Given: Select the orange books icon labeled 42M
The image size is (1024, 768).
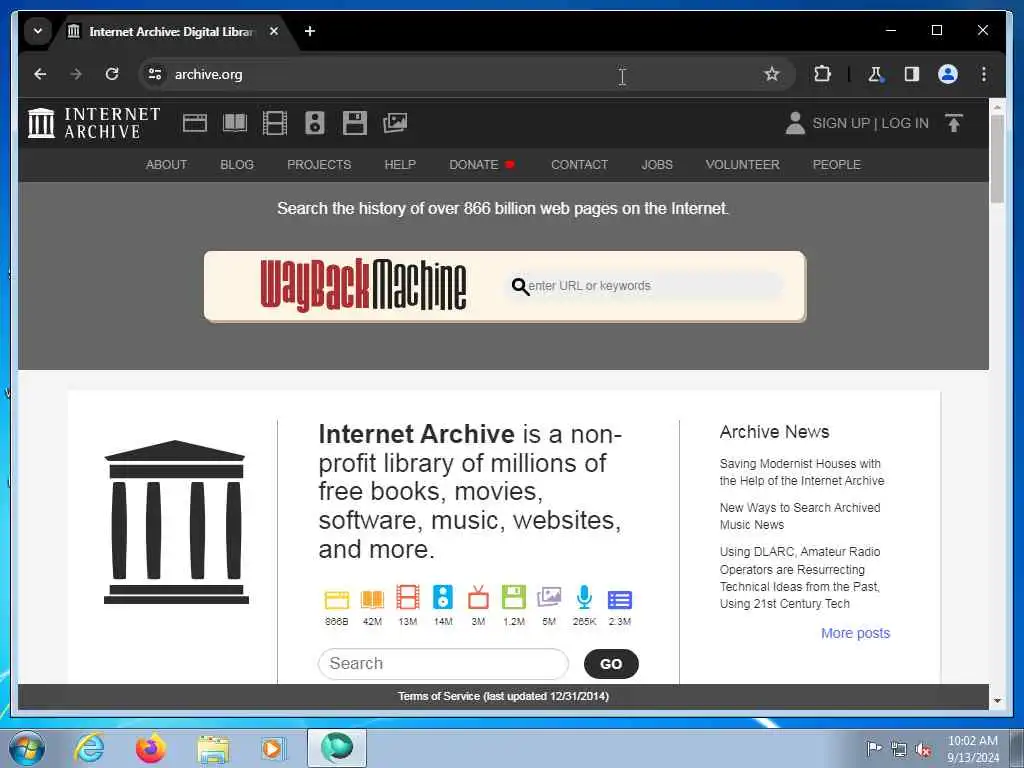Looking at the screenshot, I should pos(372,599).
